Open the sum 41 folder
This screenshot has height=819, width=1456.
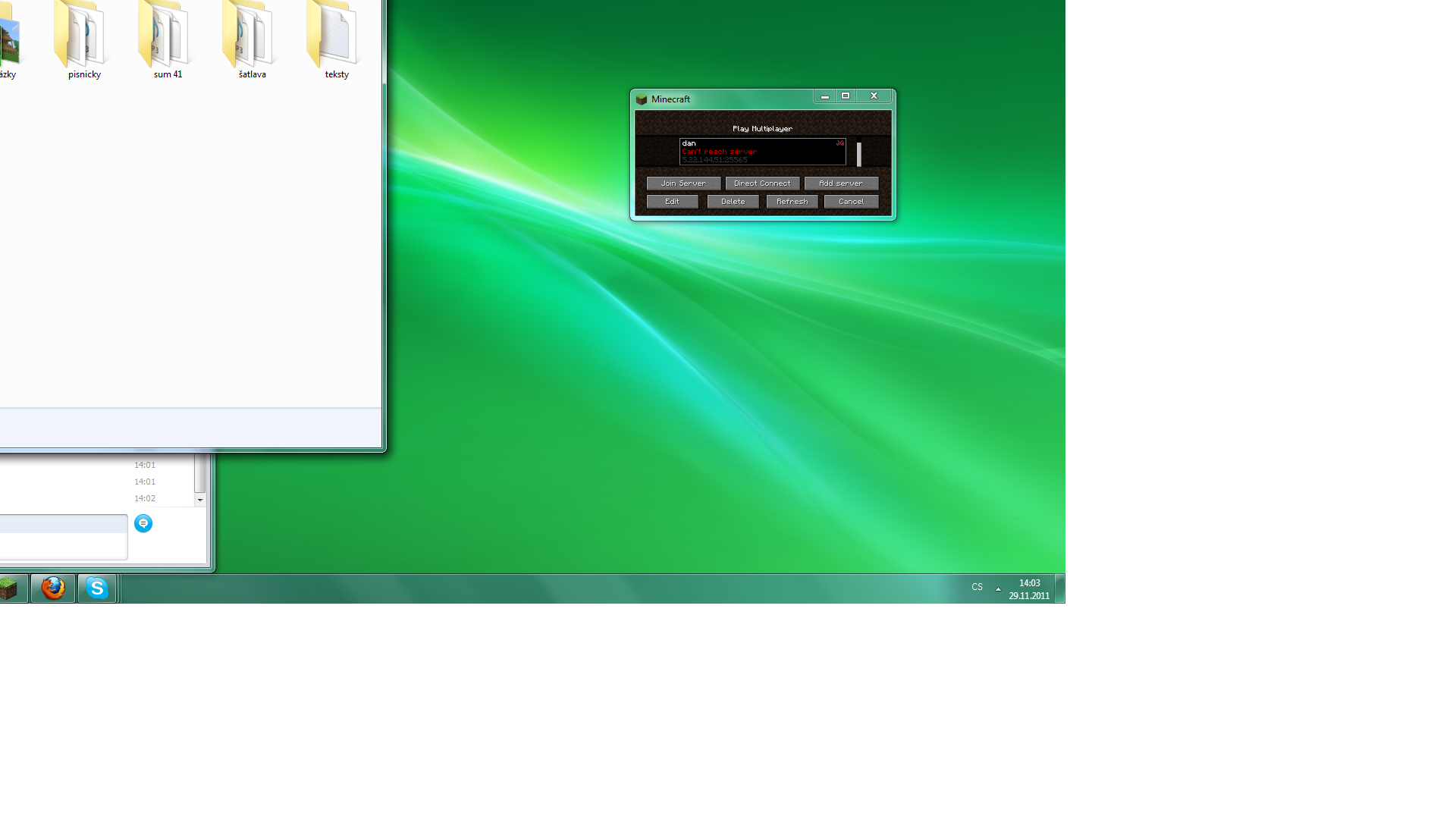(168, 39)
